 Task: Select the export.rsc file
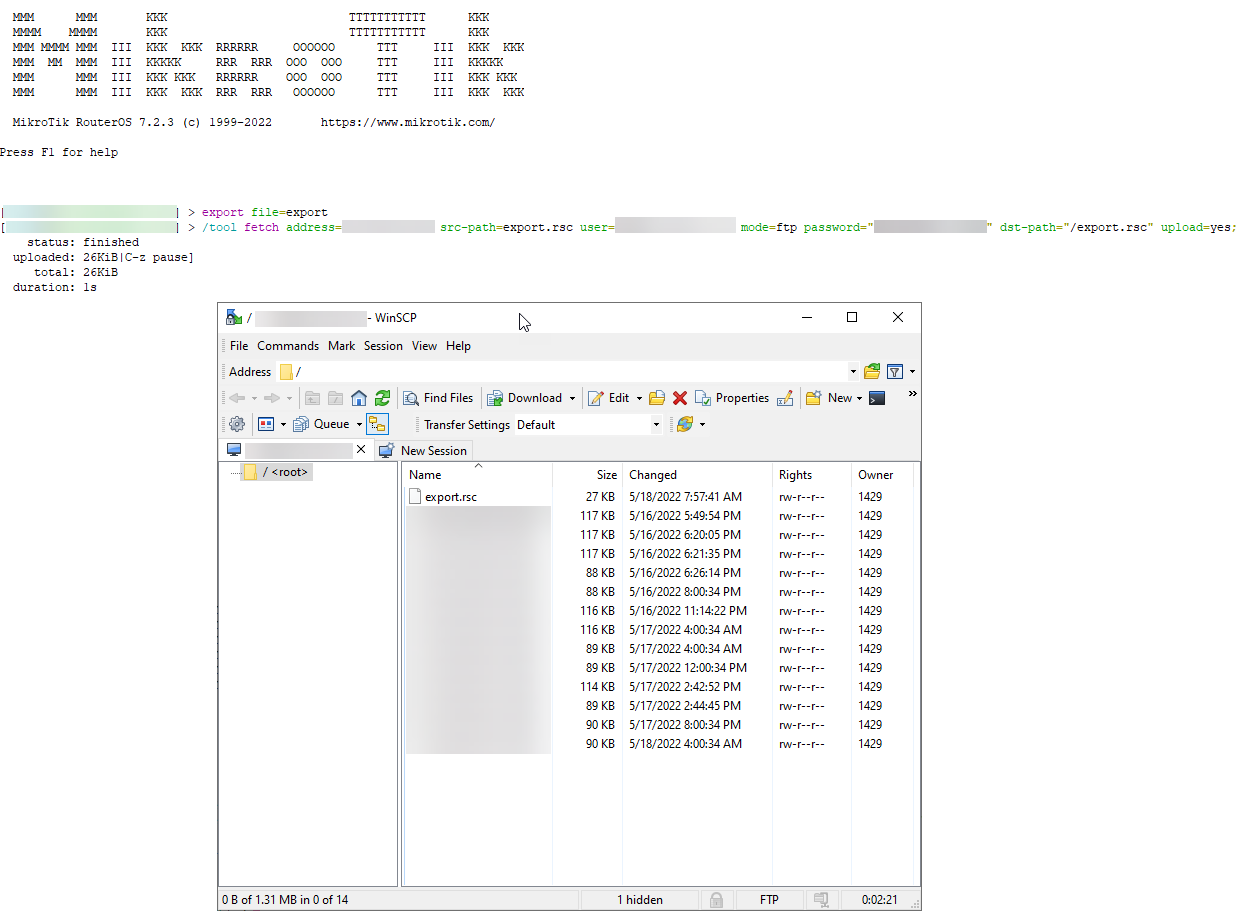click(450, 497)
